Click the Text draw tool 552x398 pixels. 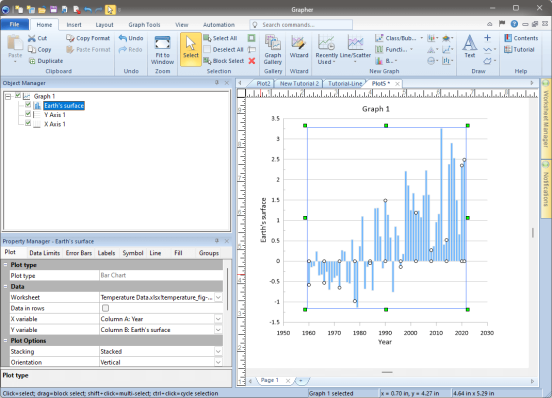(470, 46)
